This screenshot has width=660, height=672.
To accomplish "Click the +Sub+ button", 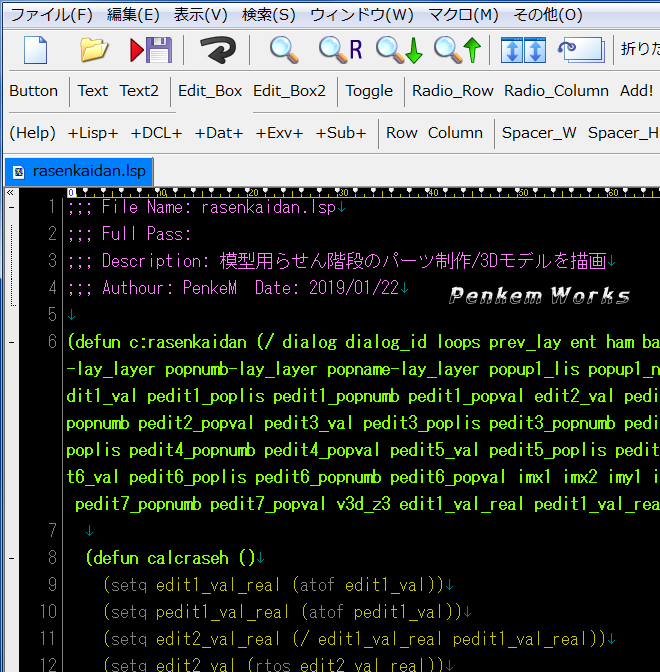I will click(341, 133).
